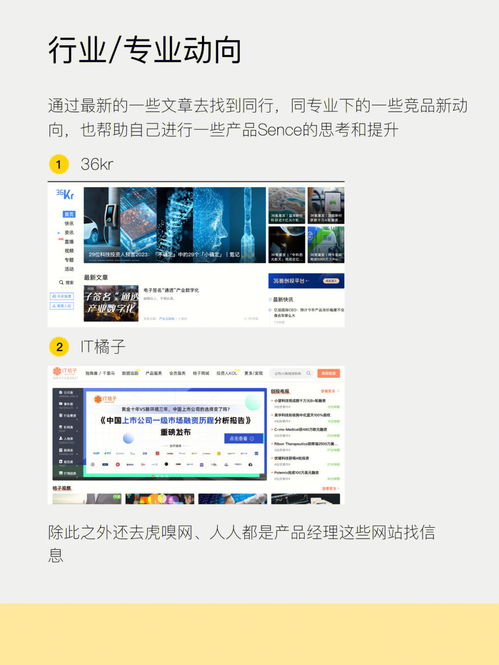The height and width of the screenshot is (665, 499).
Task: Click the IT橘子 section label text
Action: point(103,347)
